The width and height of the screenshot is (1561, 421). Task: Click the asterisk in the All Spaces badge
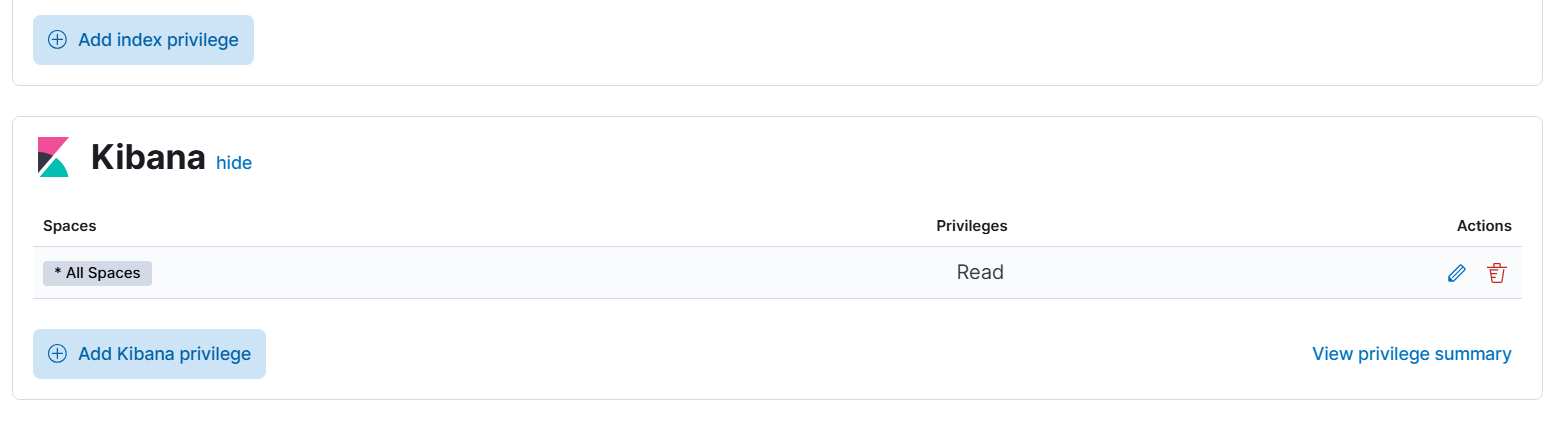point(58,273)
